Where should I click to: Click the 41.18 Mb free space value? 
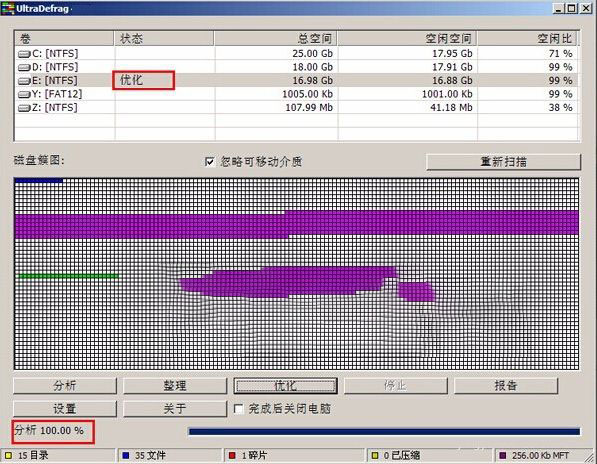click(x=452, y=108)
